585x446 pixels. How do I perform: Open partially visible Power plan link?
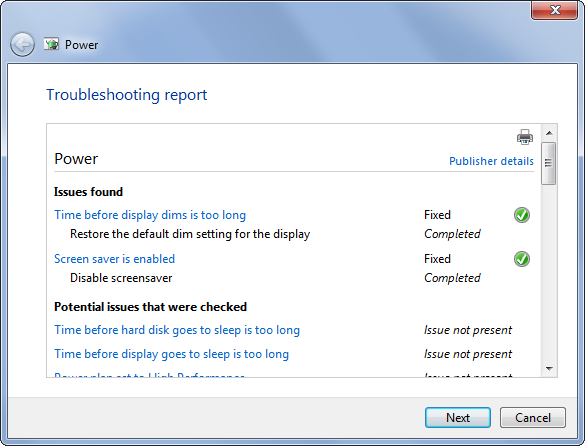pos(149,374)
